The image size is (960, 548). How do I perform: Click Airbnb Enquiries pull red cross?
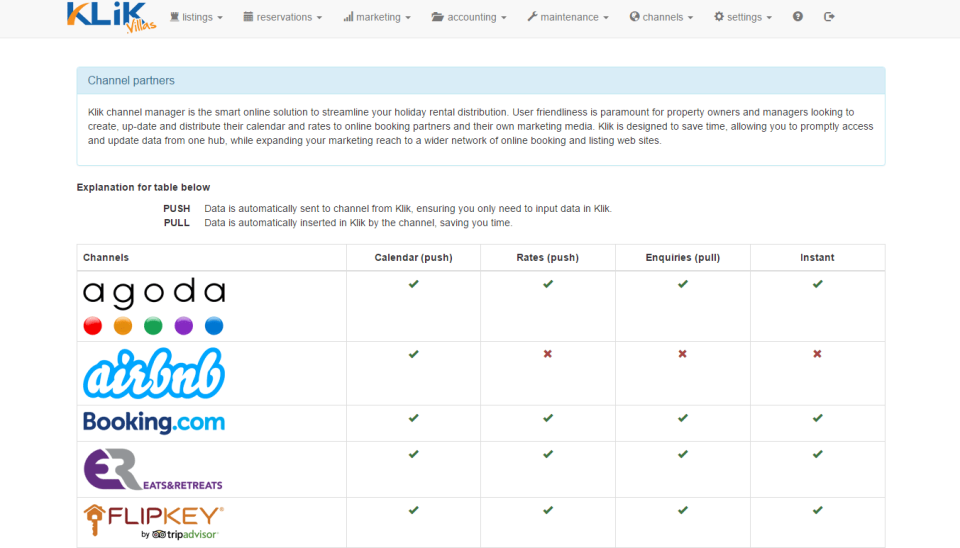click(x=683, y=354)
